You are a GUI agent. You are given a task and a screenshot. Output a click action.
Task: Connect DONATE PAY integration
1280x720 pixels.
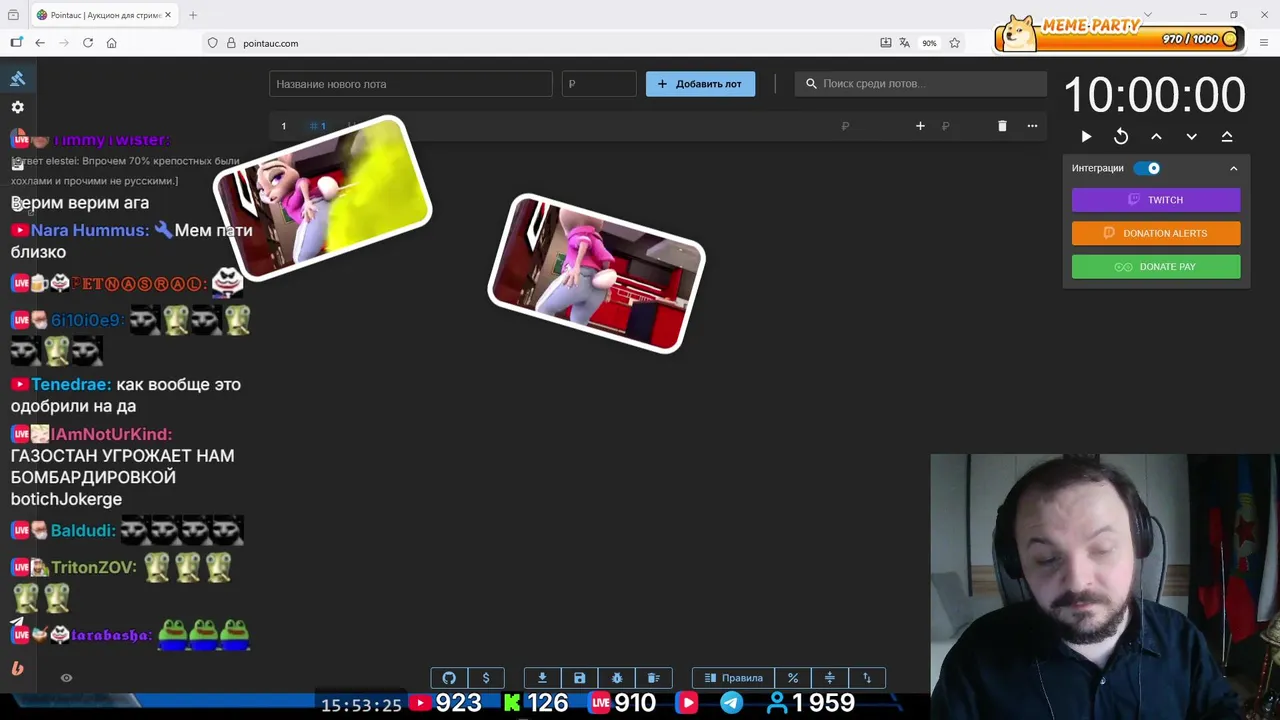point(1156,267)
